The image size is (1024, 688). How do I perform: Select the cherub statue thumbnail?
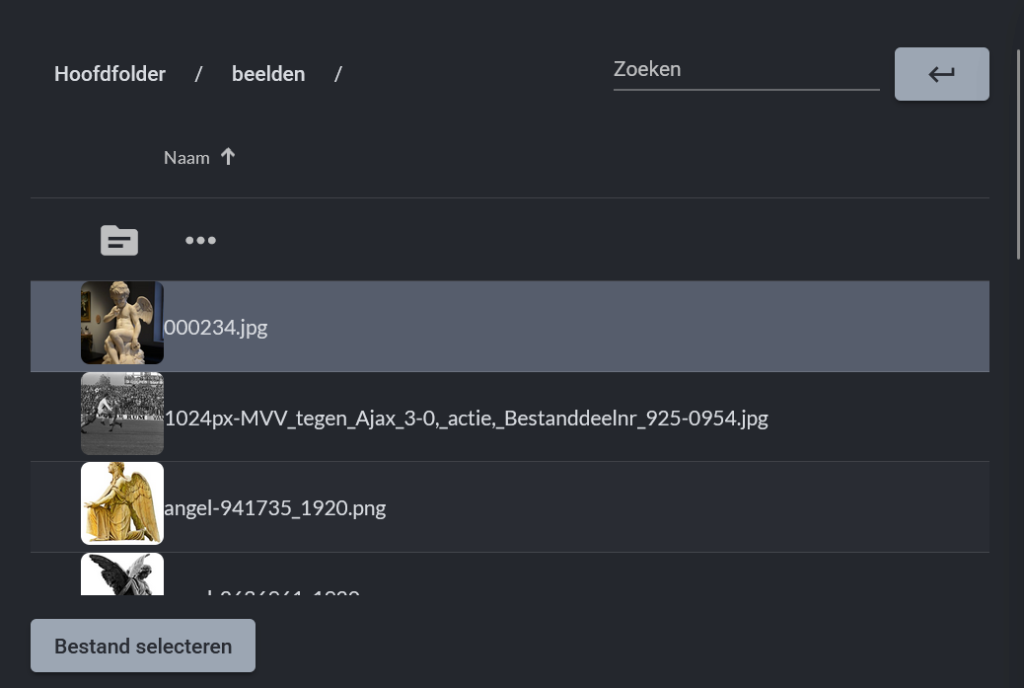click(x=122, y=322)
